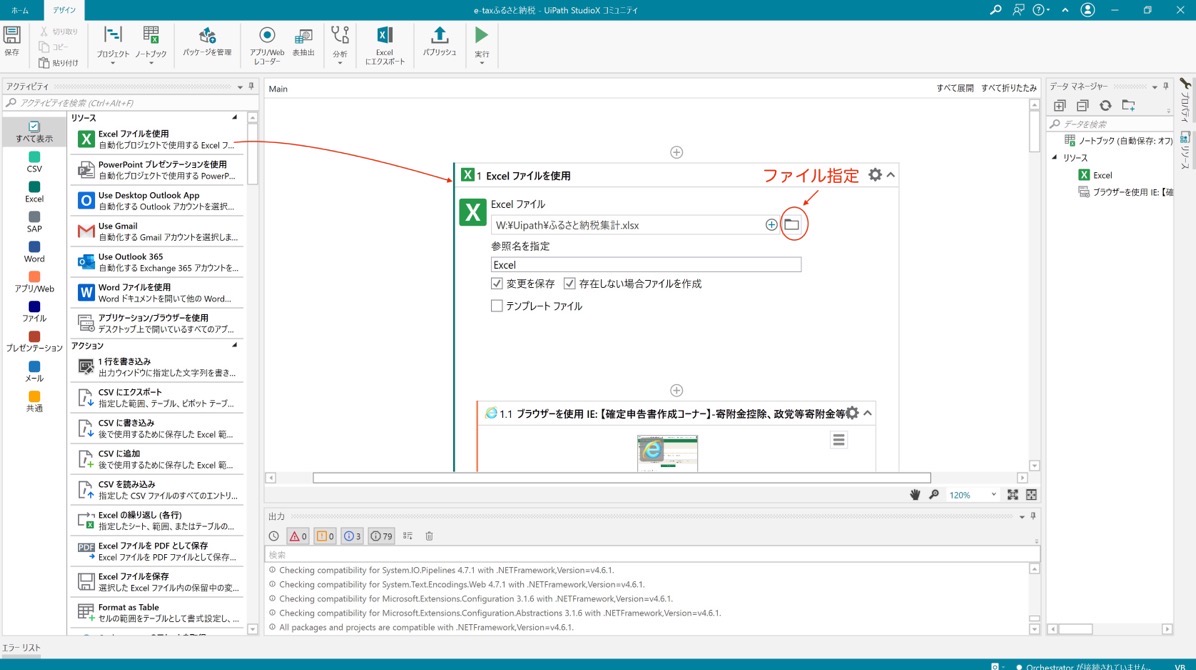This screenshot has width=1196, height=670.
Task: Click hamburger menu in browser activity
Action: 838,440
